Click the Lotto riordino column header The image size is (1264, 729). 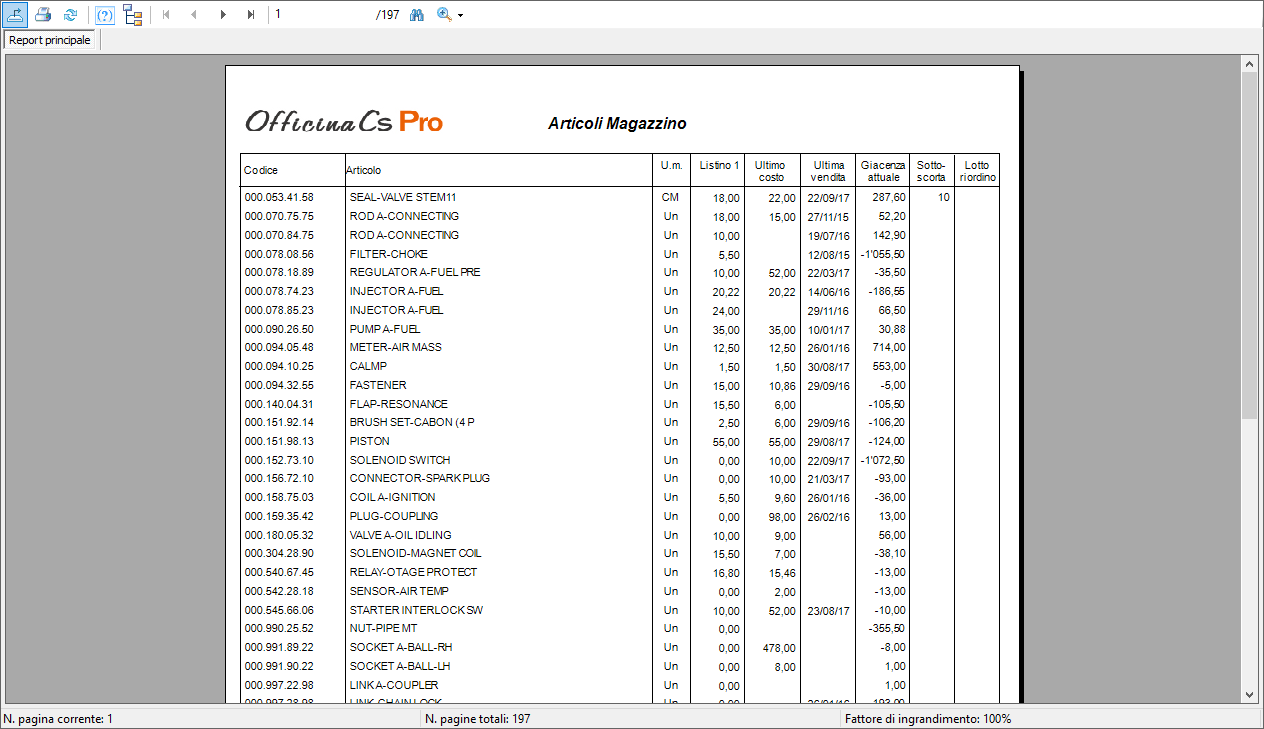tap(977, 171)
